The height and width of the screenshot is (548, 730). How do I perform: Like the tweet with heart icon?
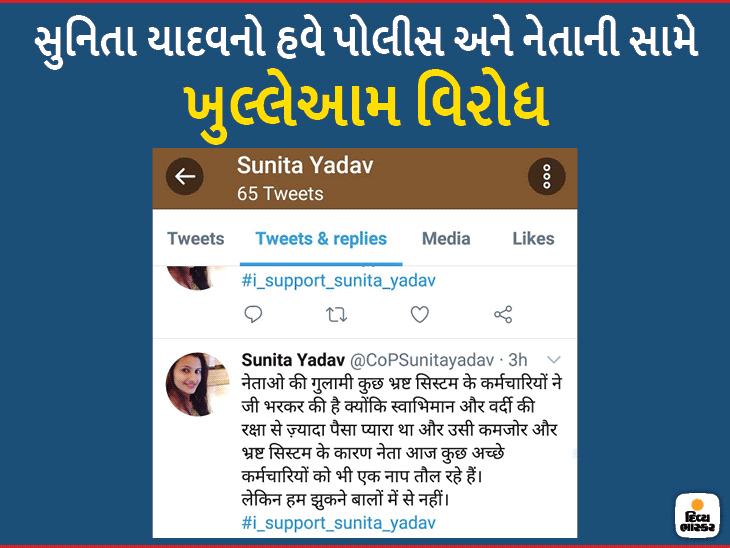point(419,315)
